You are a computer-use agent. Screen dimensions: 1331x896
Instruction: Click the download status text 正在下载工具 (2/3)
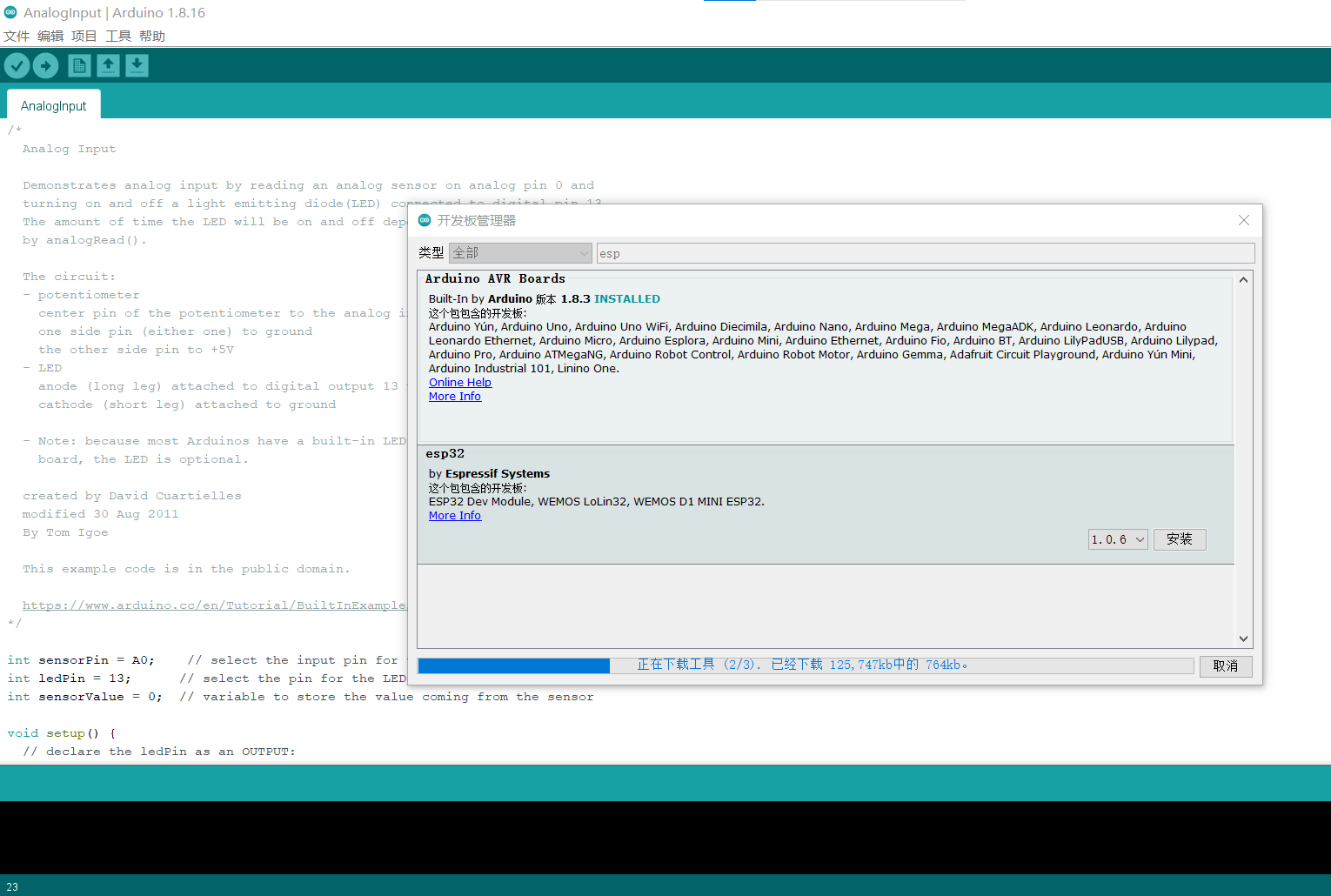coord(699,665)
